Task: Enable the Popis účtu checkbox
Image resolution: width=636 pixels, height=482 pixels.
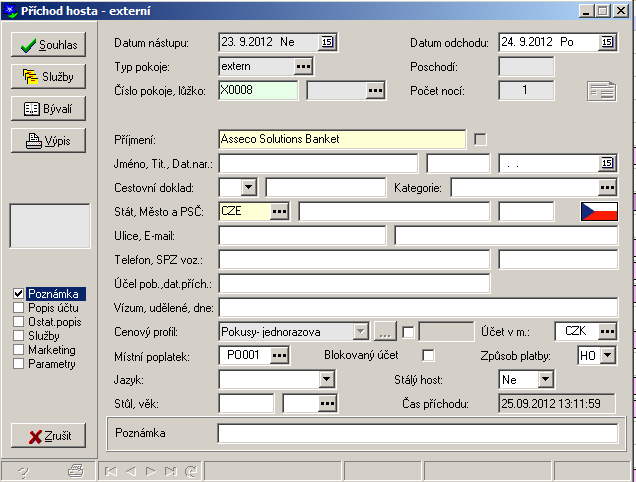Action: tap(18, 308)
